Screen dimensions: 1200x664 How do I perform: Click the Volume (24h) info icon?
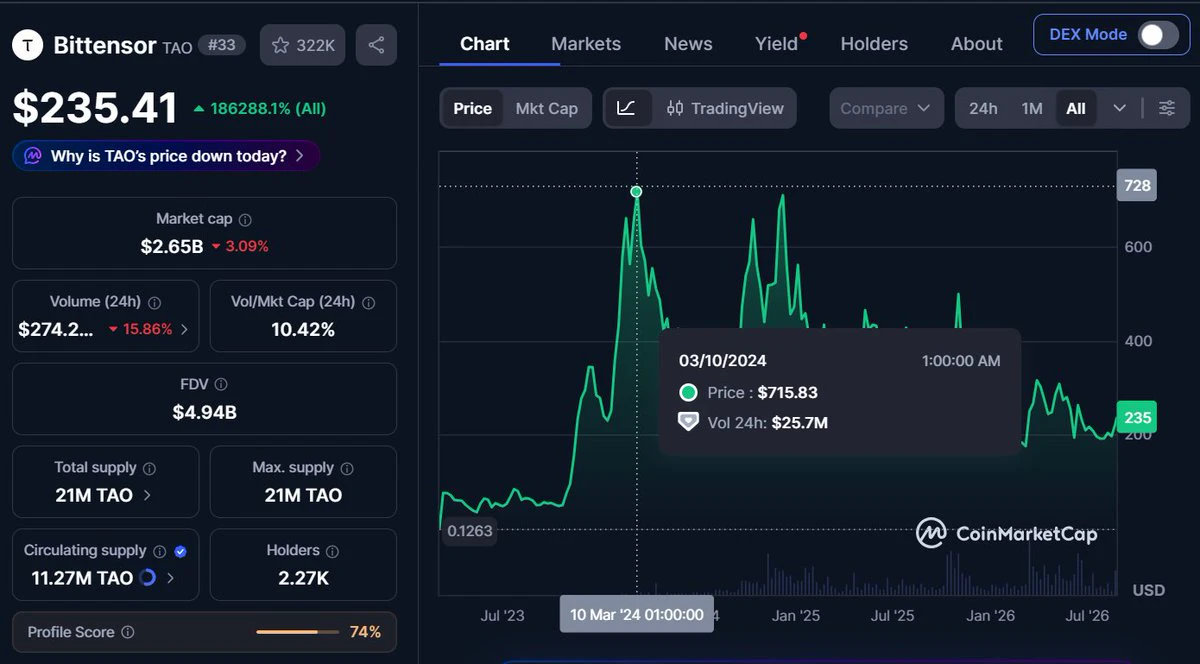(x=154, y=302)
